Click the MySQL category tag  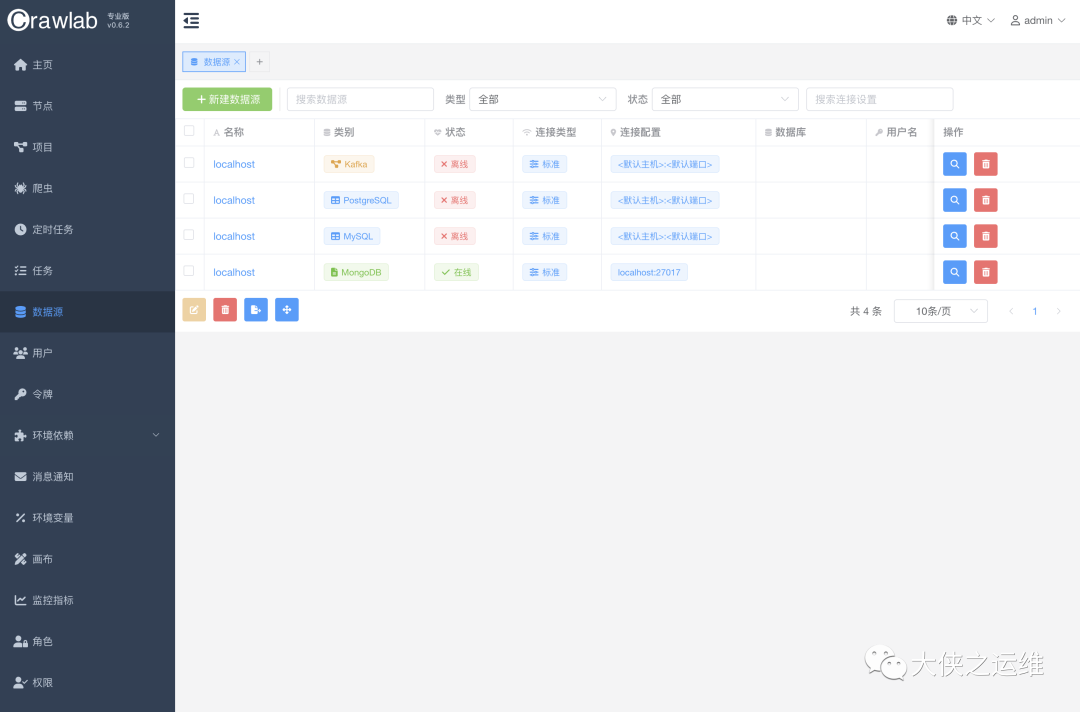point(352,236)
